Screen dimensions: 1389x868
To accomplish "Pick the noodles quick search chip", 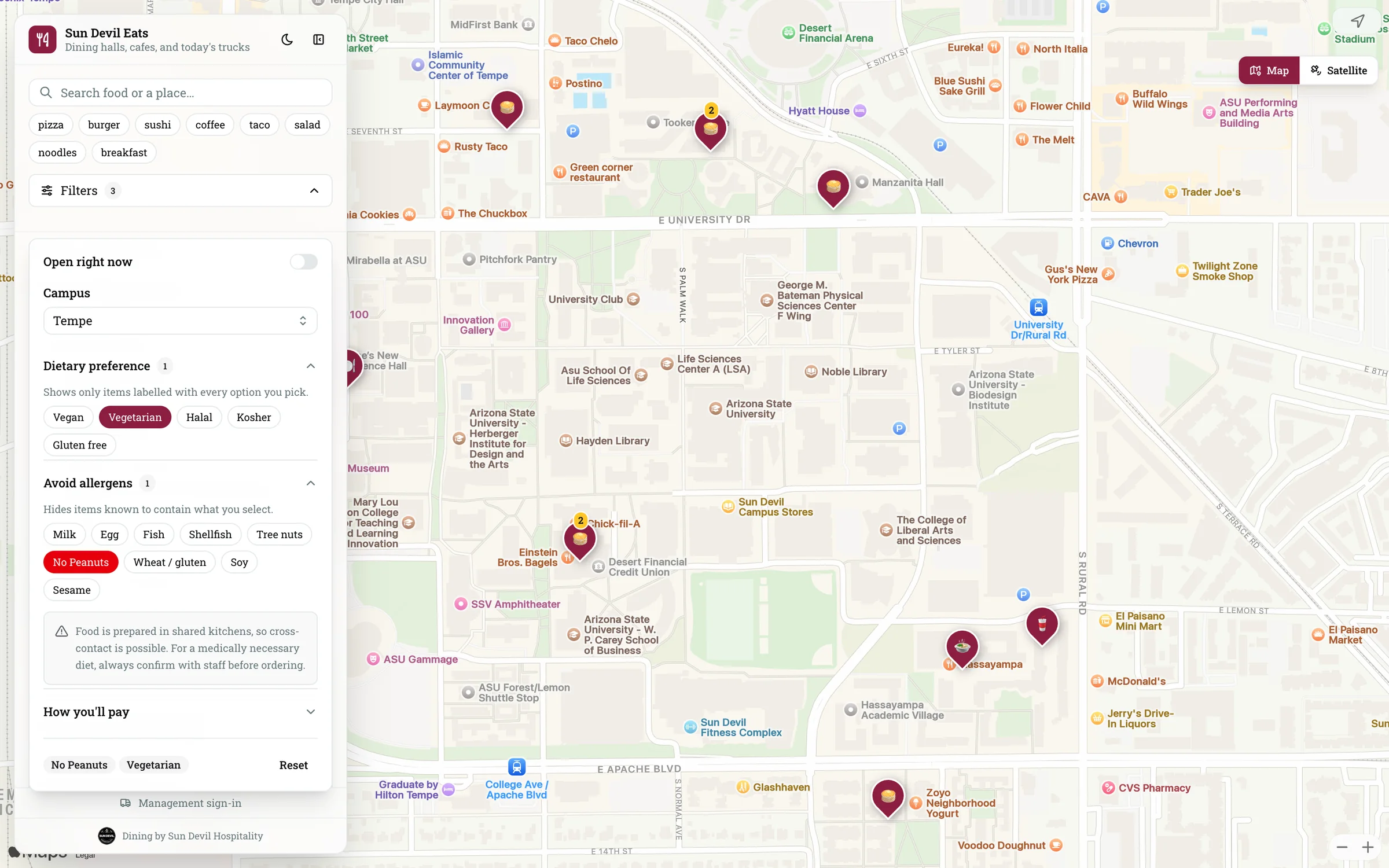I will [x=57, y=153].
